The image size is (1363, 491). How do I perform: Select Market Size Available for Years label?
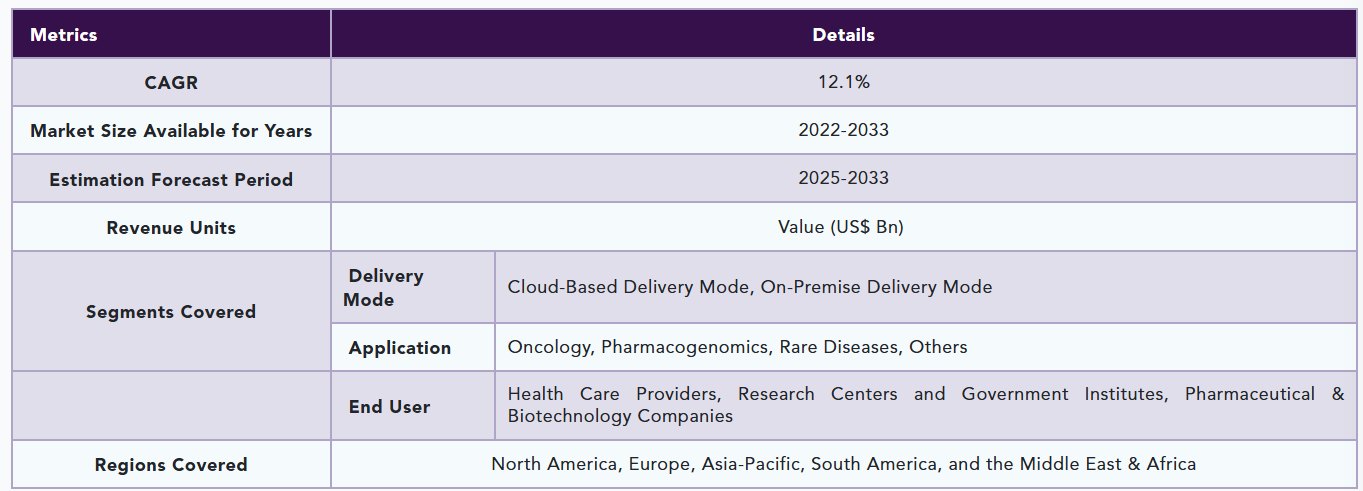pos(171,131)
